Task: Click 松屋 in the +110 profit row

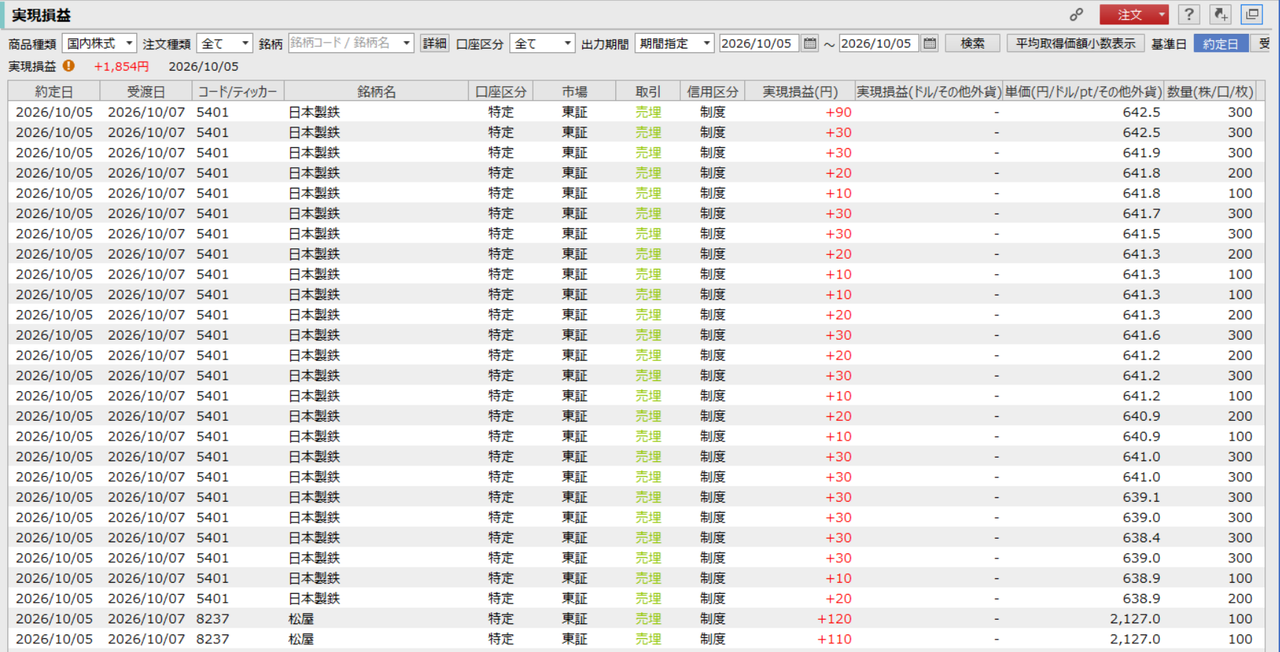Action: pyautogui.click(x=301, y=639)
